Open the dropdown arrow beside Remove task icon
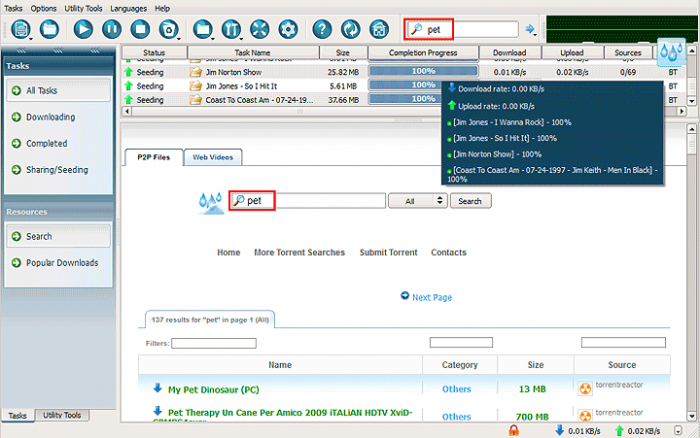 (x=179, y=39)
